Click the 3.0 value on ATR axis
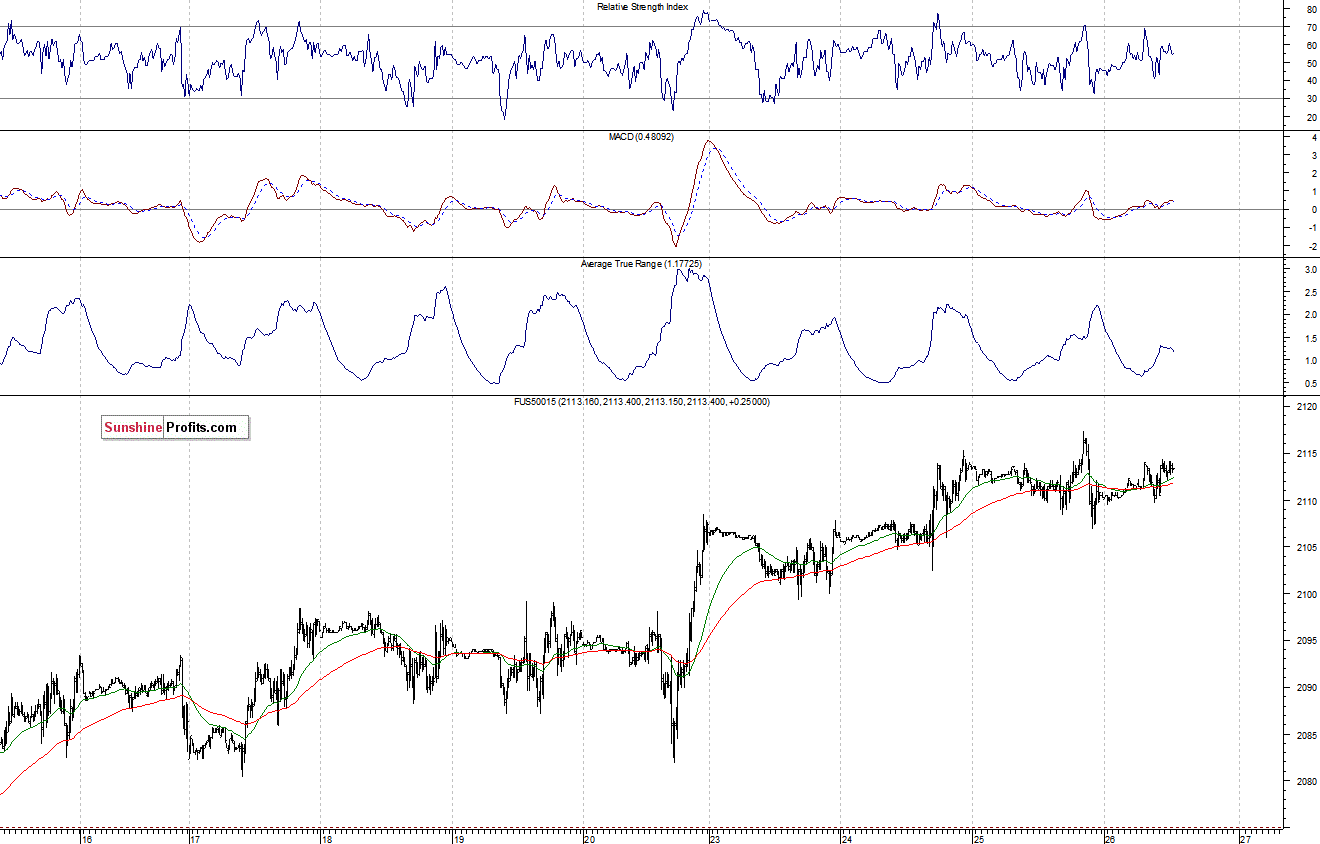 1309,270
